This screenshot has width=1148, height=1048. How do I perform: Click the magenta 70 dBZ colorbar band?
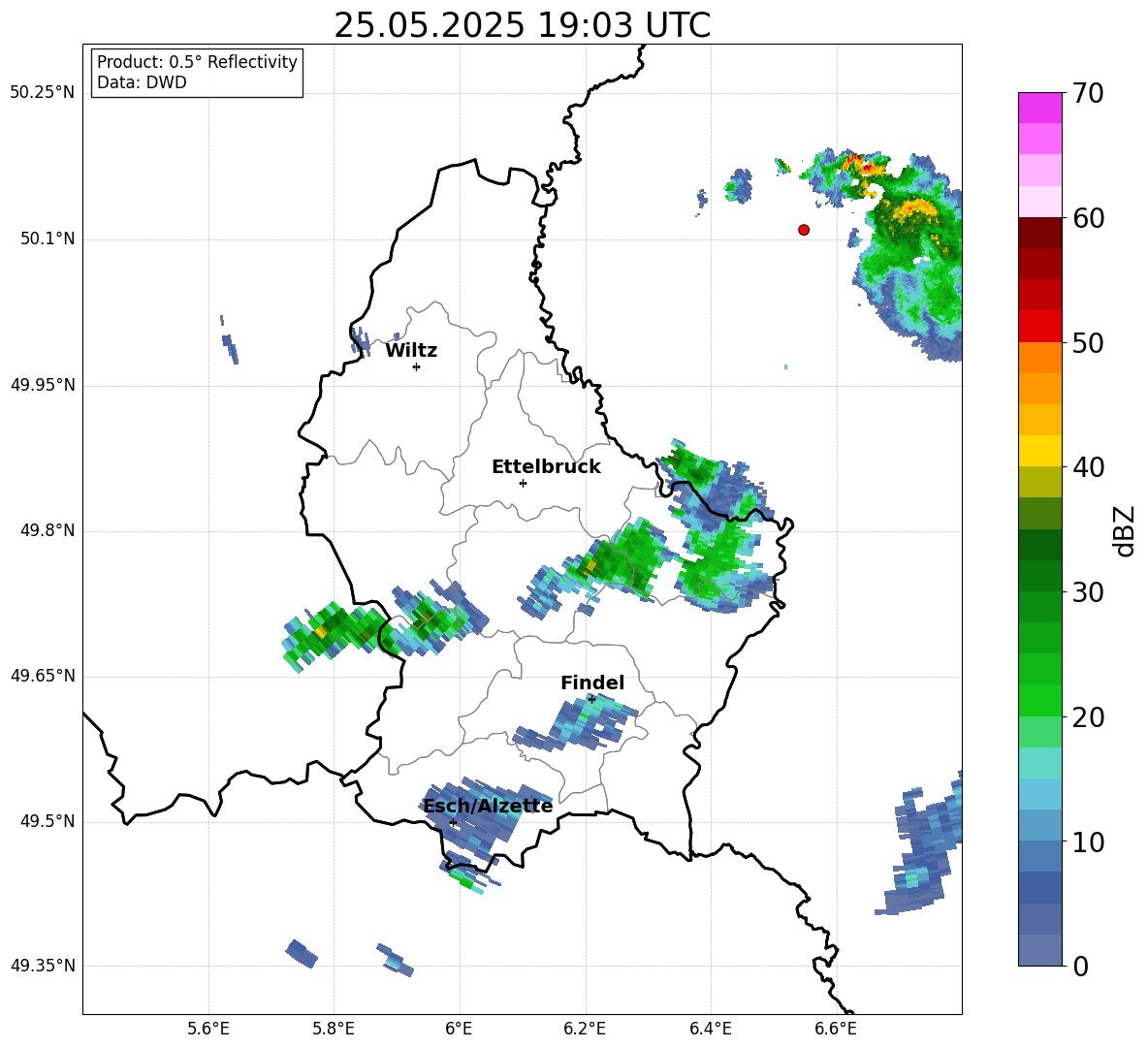coord(1039,108)
